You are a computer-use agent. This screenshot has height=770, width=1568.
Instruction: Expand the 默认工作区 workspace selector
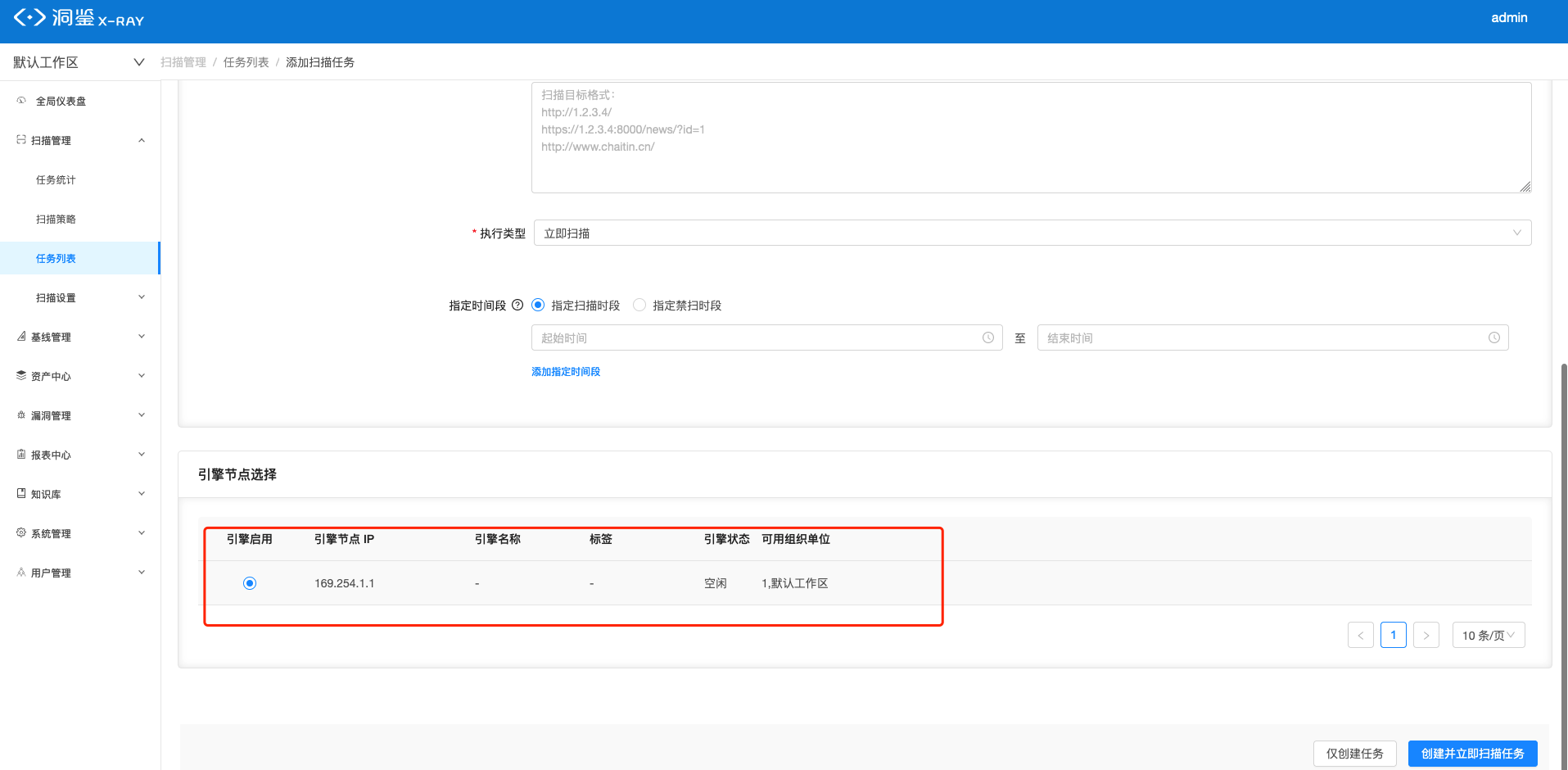click(79, 62)
